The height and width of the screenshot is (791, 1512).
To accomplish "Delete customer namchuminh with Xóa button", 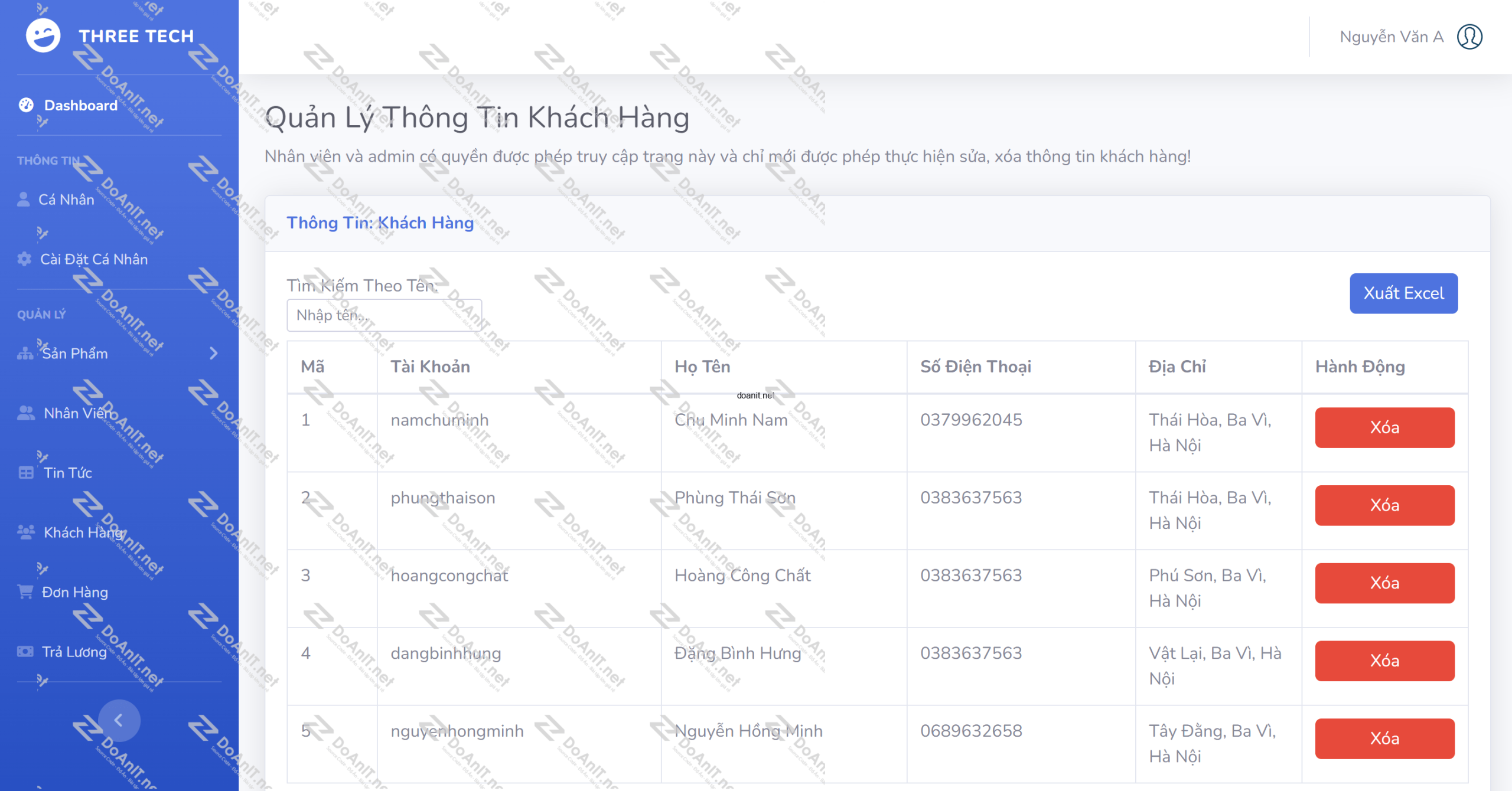I will (1384, 427).
